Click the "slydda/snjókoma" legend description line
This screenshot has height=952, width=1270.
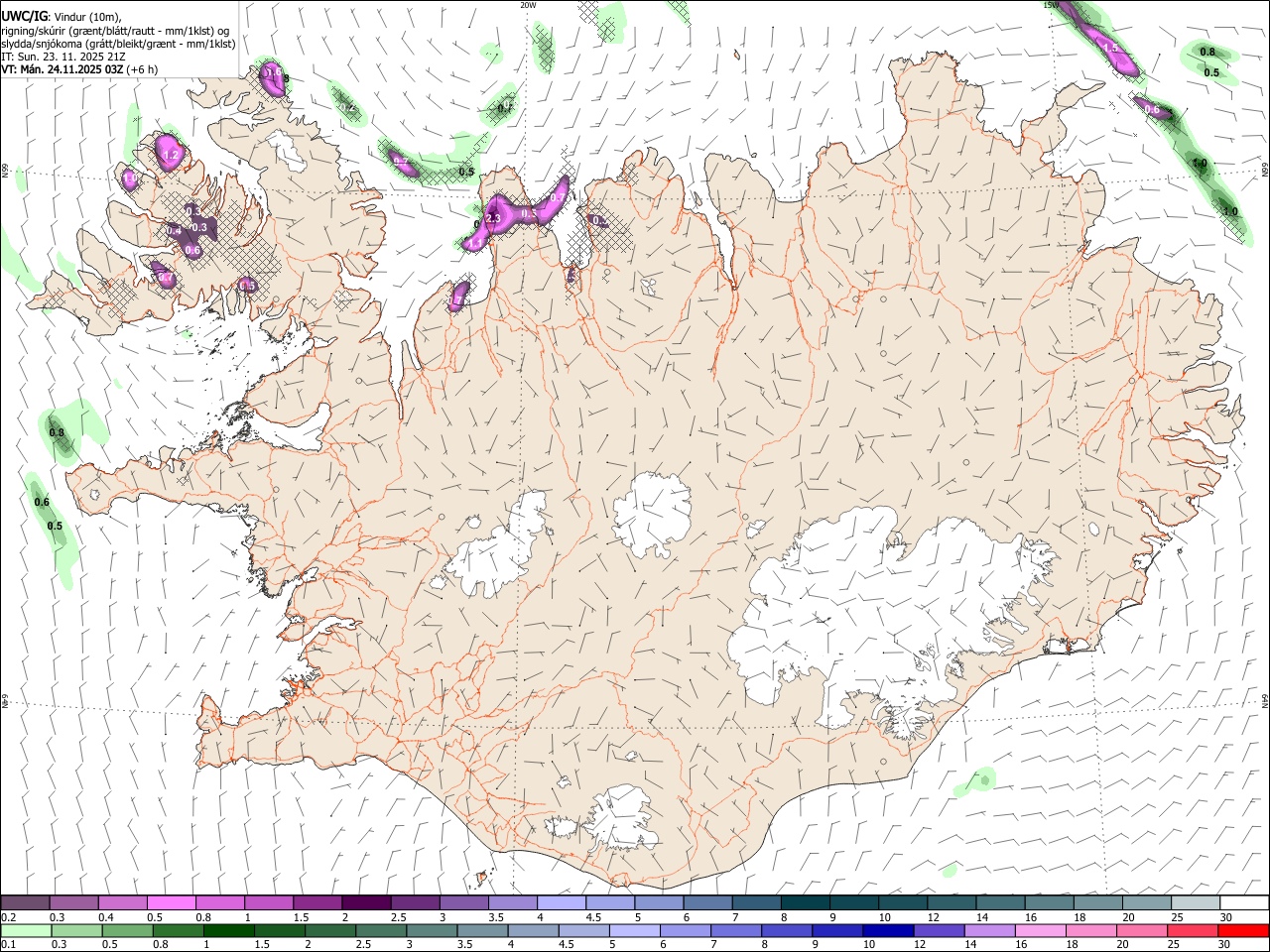point(118,44)
